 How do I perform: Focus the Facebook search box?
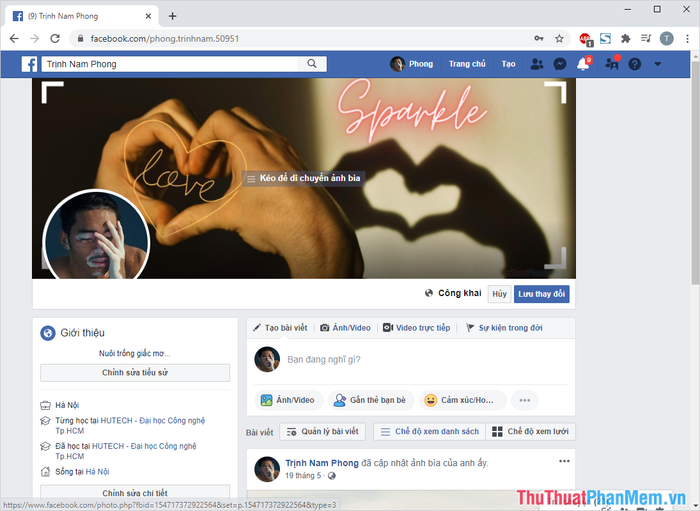pos(170,64)
